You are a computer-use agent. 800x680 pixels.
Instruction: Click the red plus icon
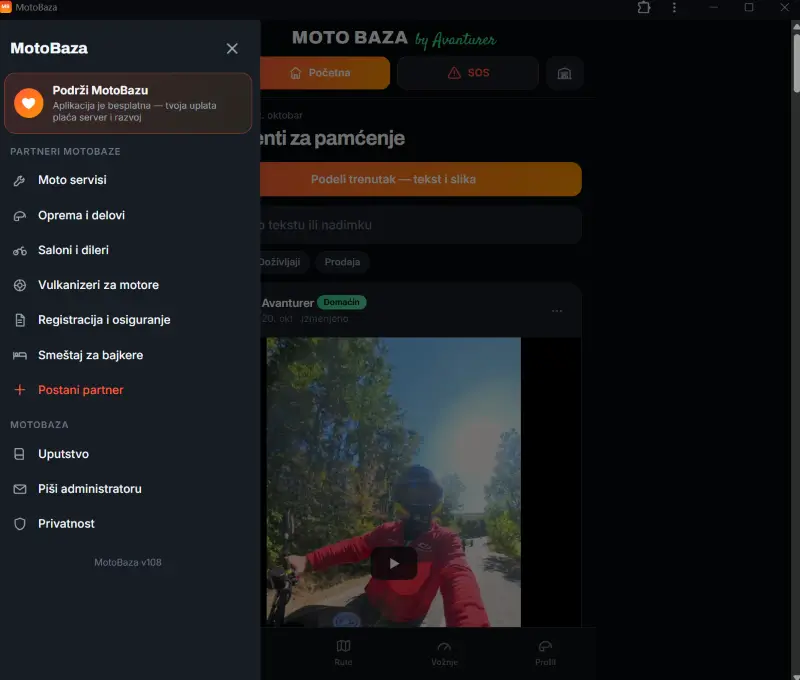pyautogui.click(x=19, y=390)
